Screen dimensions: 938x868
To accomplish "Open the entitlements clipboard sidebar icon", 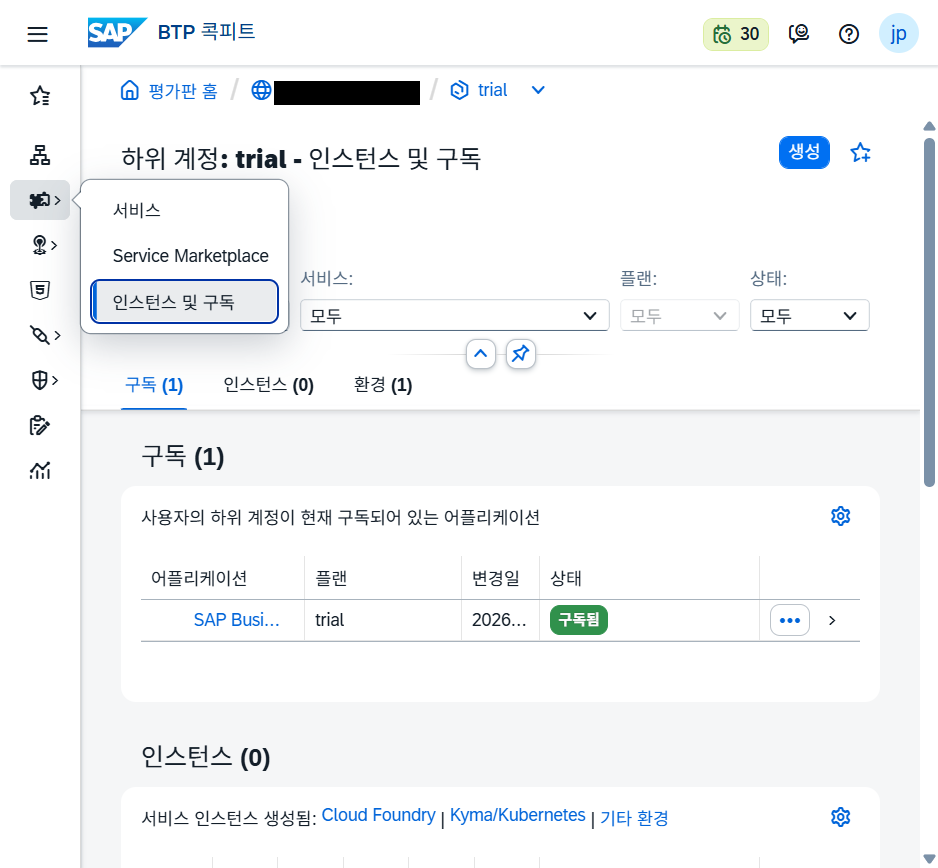I will point(39,425).
